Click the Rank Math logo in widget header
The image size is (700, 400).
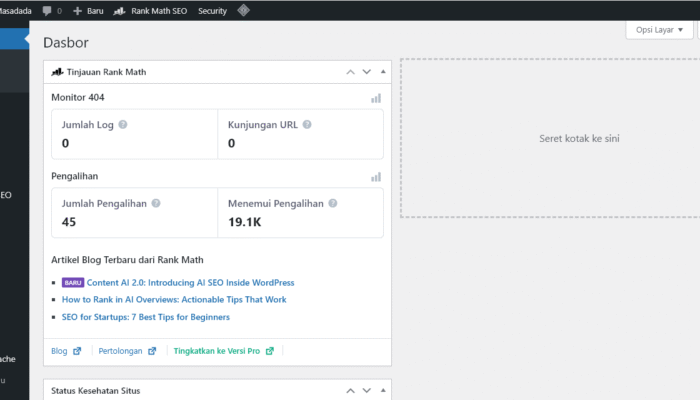coord(58,72)
